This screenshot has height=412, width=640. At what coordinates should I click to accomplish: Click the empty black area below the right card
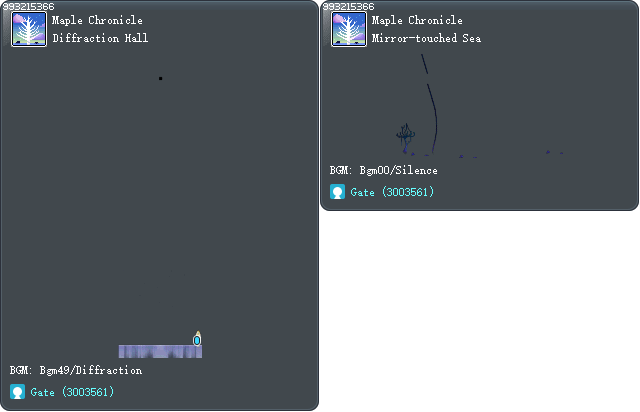(480, 310)
